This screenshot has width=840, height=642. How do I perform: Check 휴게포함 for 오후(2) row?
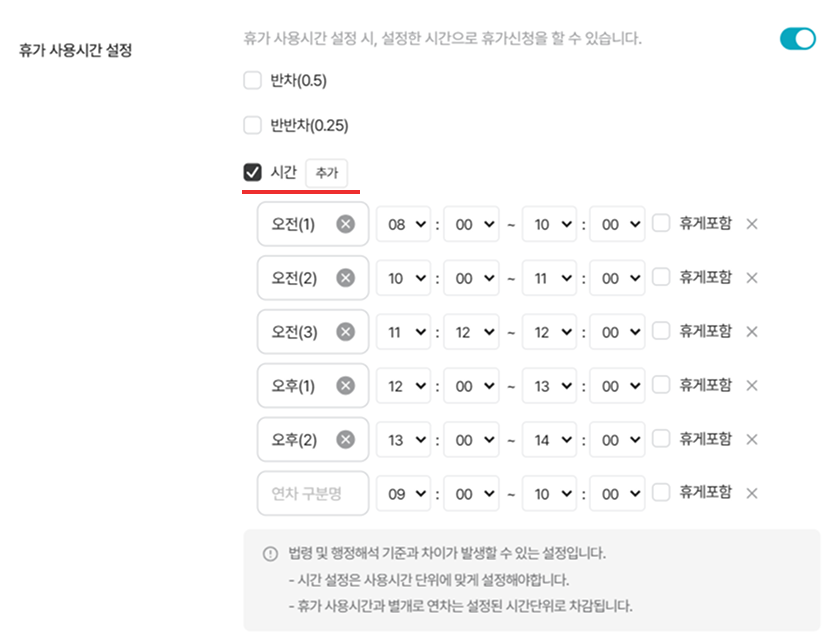(661, 438)
